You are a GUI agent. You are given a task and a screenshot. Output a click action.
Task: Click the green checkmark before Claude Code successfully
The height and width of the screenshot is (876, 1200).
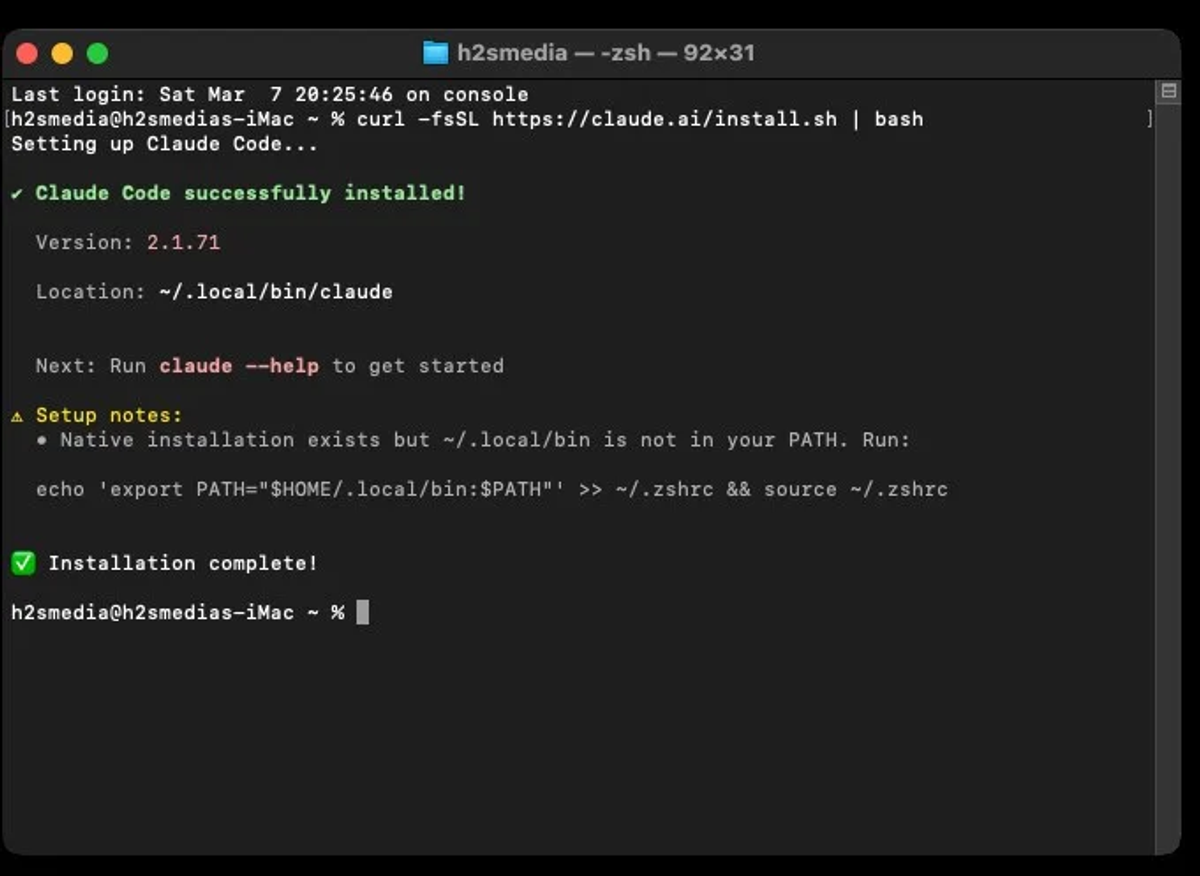17,193
